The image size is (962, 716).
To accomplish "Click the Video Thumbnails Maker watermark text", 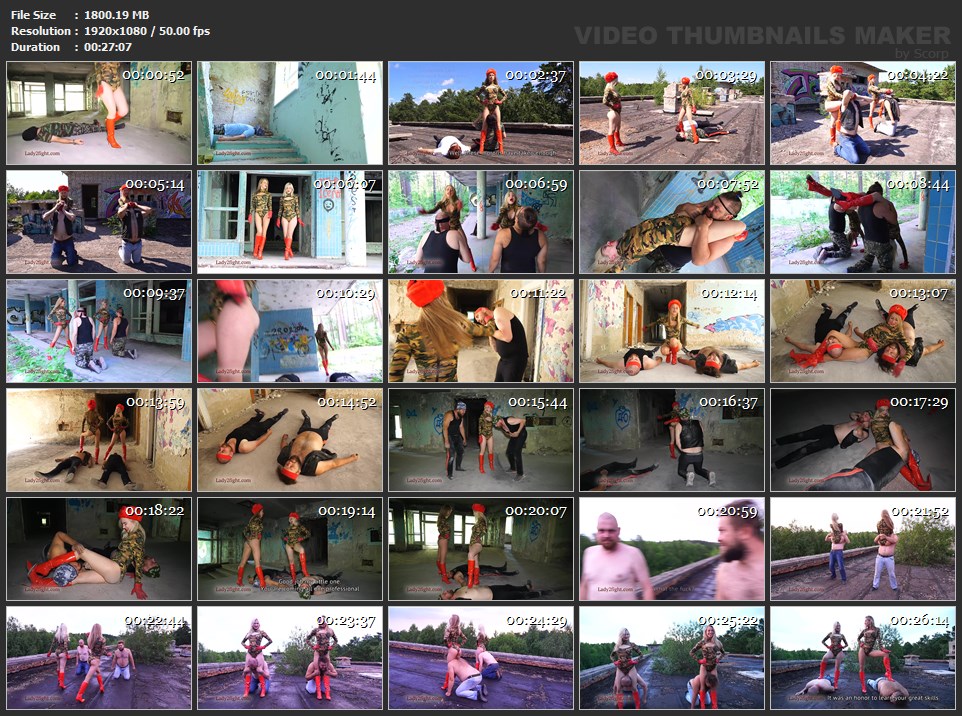I will pyautogui.click(x=762, y=36).
